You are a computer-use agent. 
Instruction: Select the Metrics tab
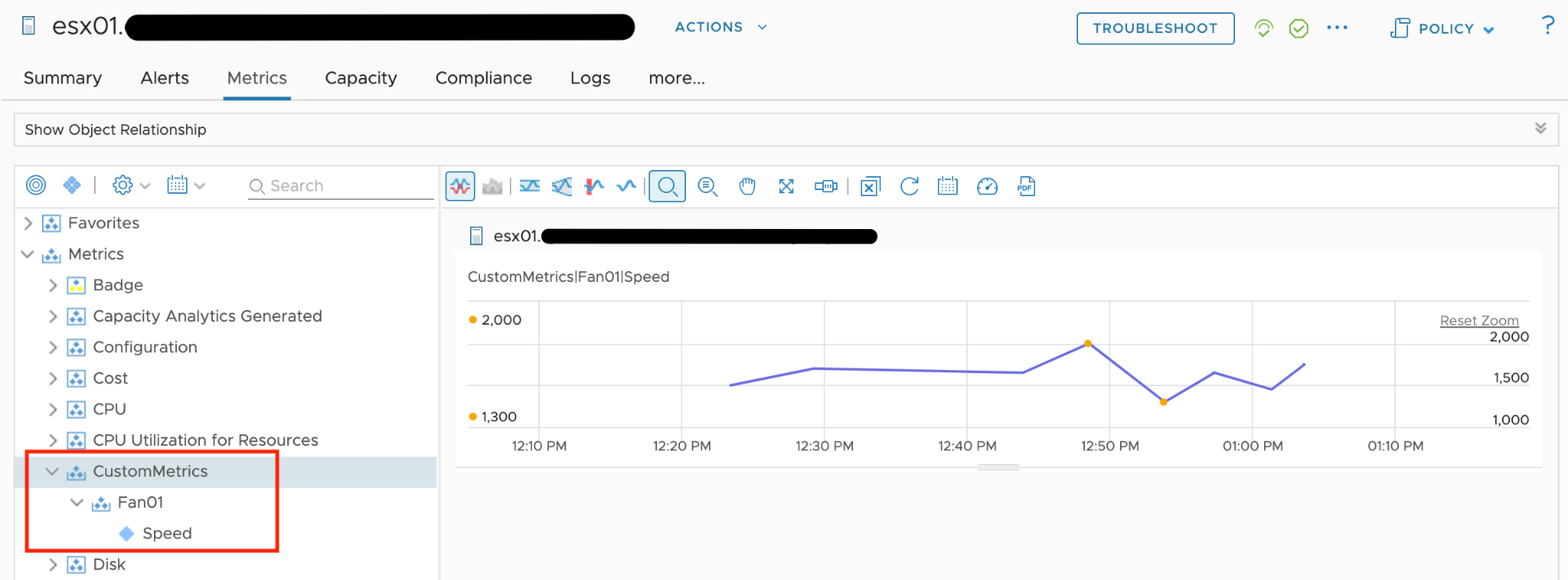tap(257, 78)
